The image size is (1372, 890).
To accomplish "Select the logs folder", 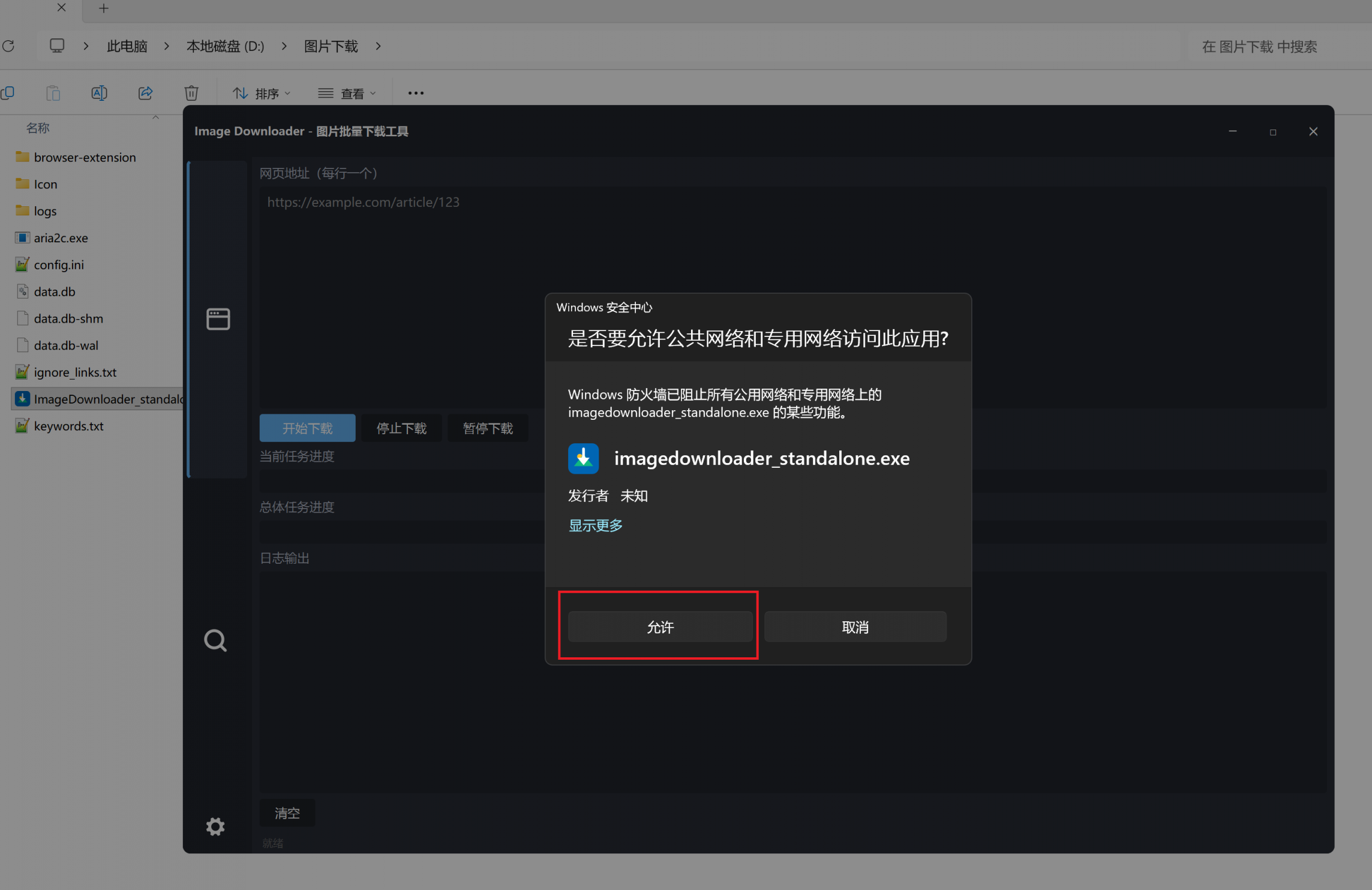I will pyautogui.click(x=45, y=211).
